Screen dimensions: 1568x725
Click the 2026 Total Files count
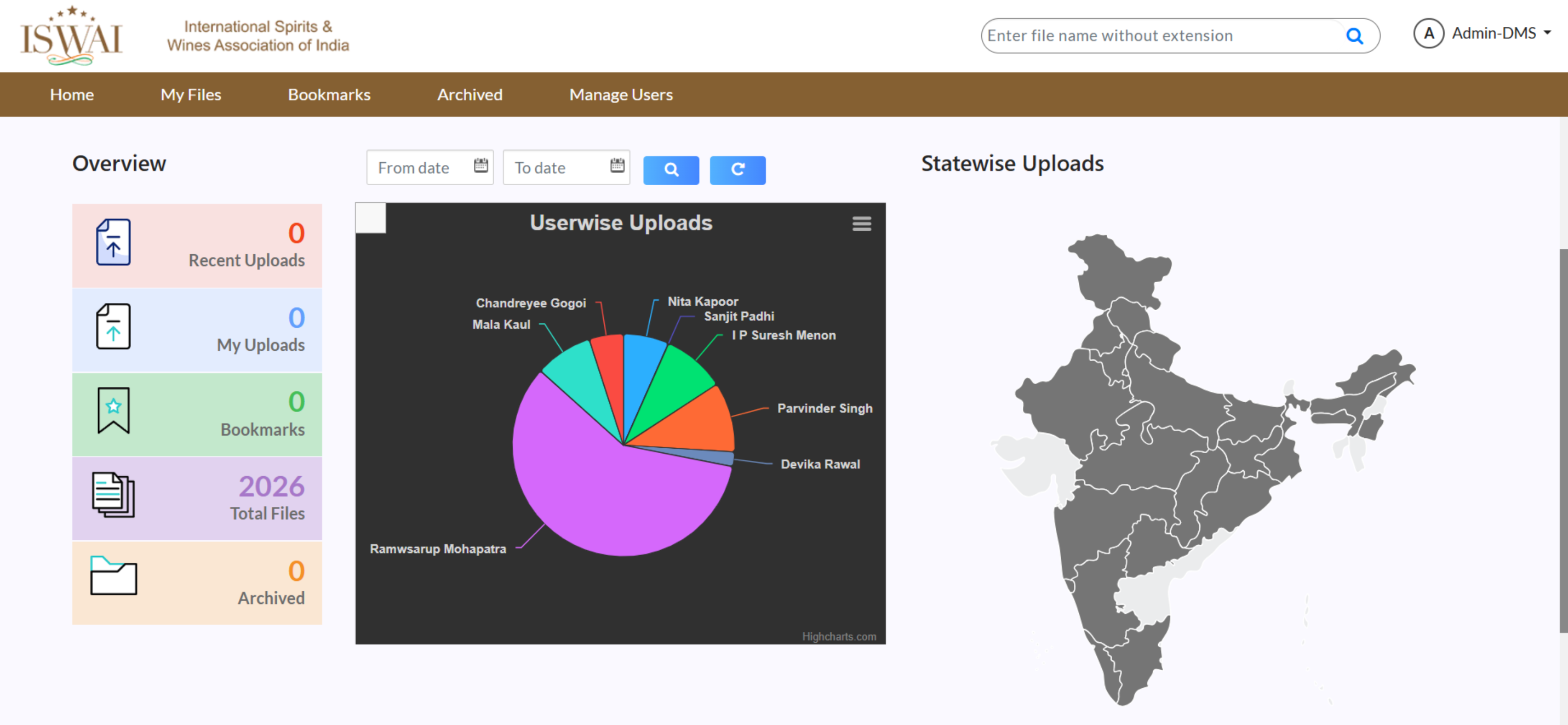[x=272, y=487]
